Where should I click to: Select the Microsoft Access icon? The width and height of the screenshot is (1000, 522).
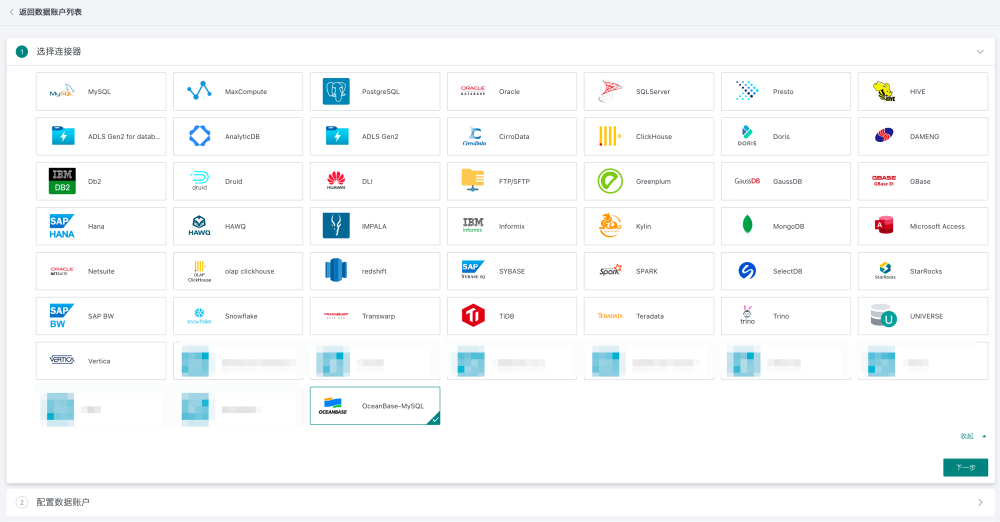point(884,225)
